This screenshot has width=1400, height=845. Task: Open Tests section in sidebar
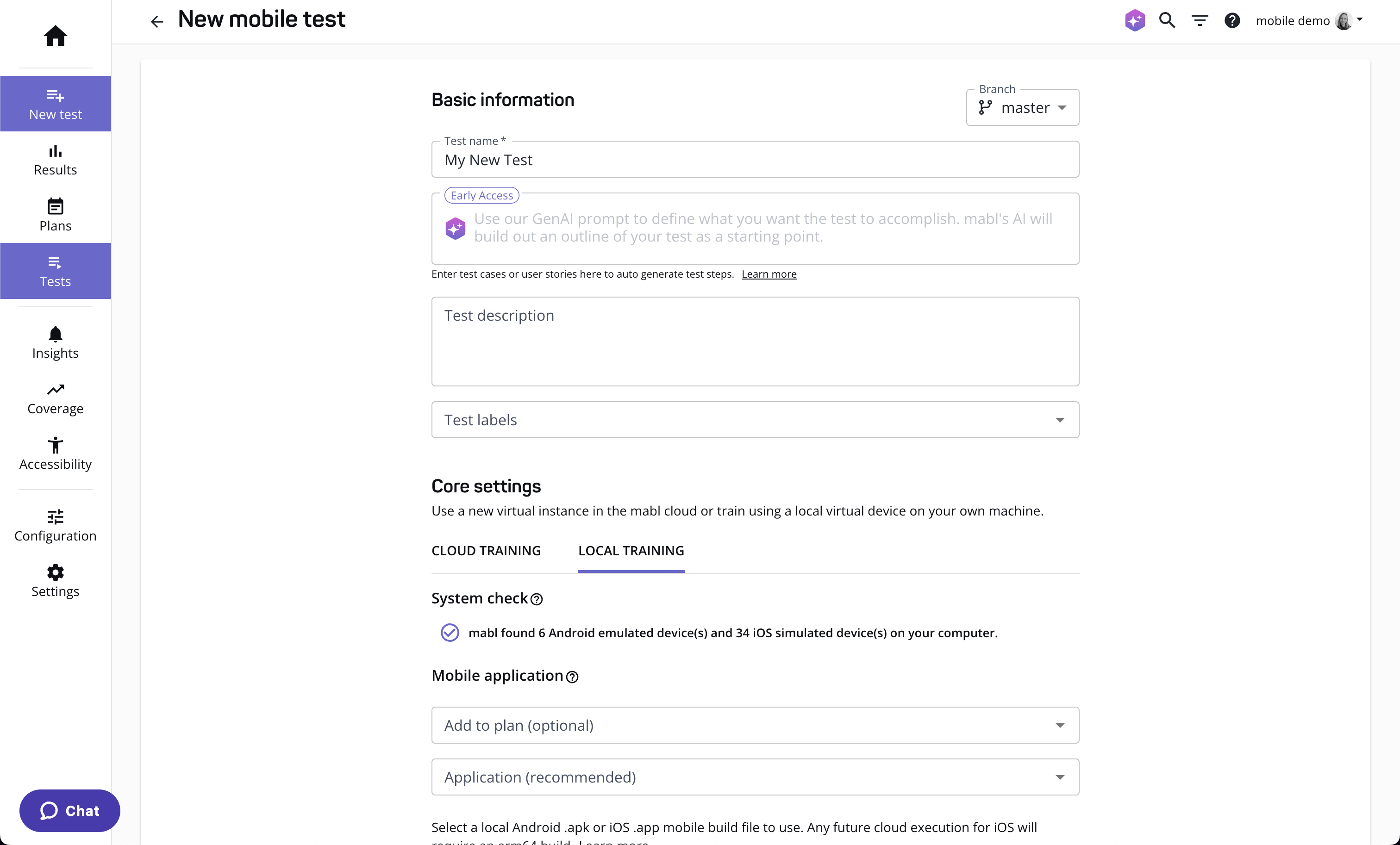(x=55, y=271)
